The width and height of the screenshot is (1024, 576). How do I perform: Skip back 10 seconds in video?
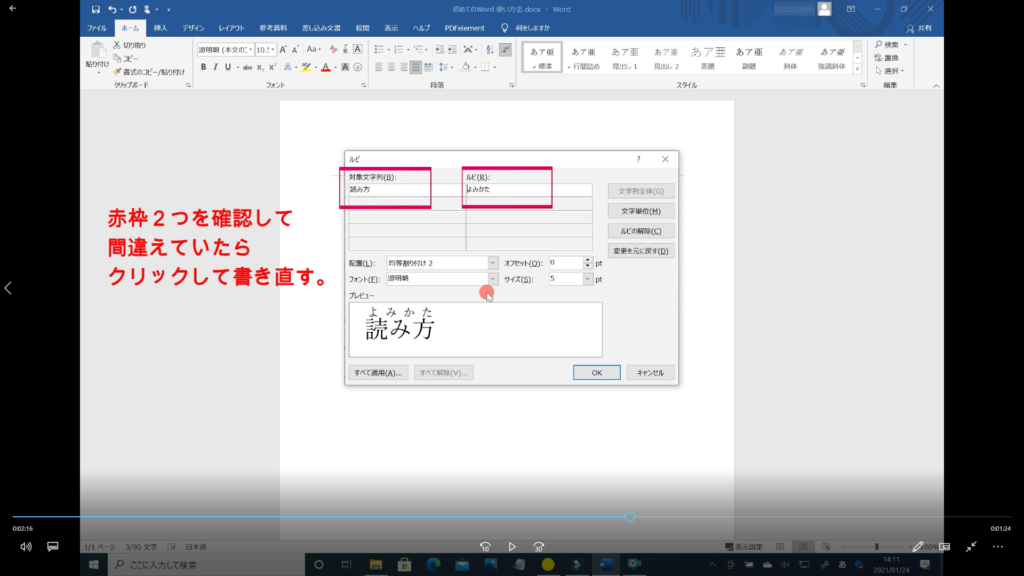[x=485, y=547]
